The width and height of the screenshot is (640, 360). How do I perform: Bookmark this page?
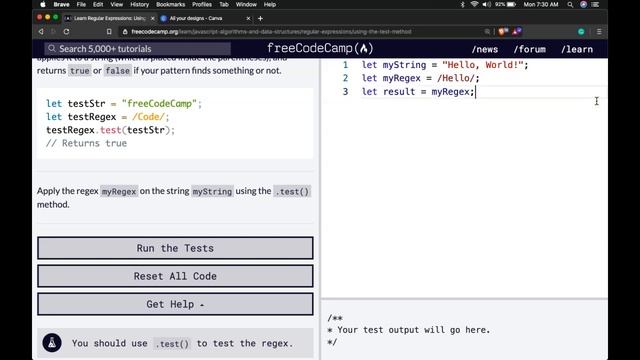pos(109,31)
